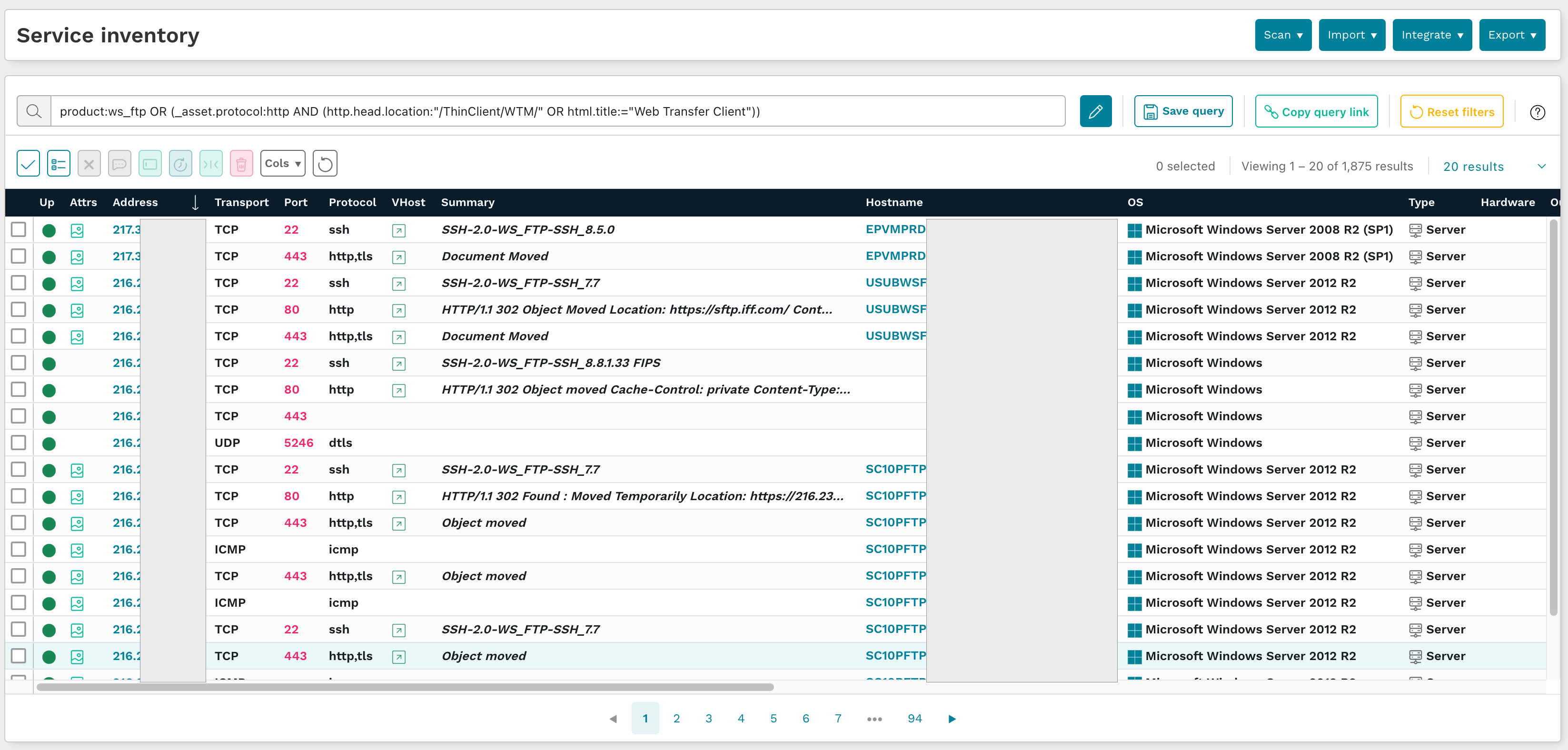Click the help question mark icon
The image size is (1568, 750).
pos(1538,112)
